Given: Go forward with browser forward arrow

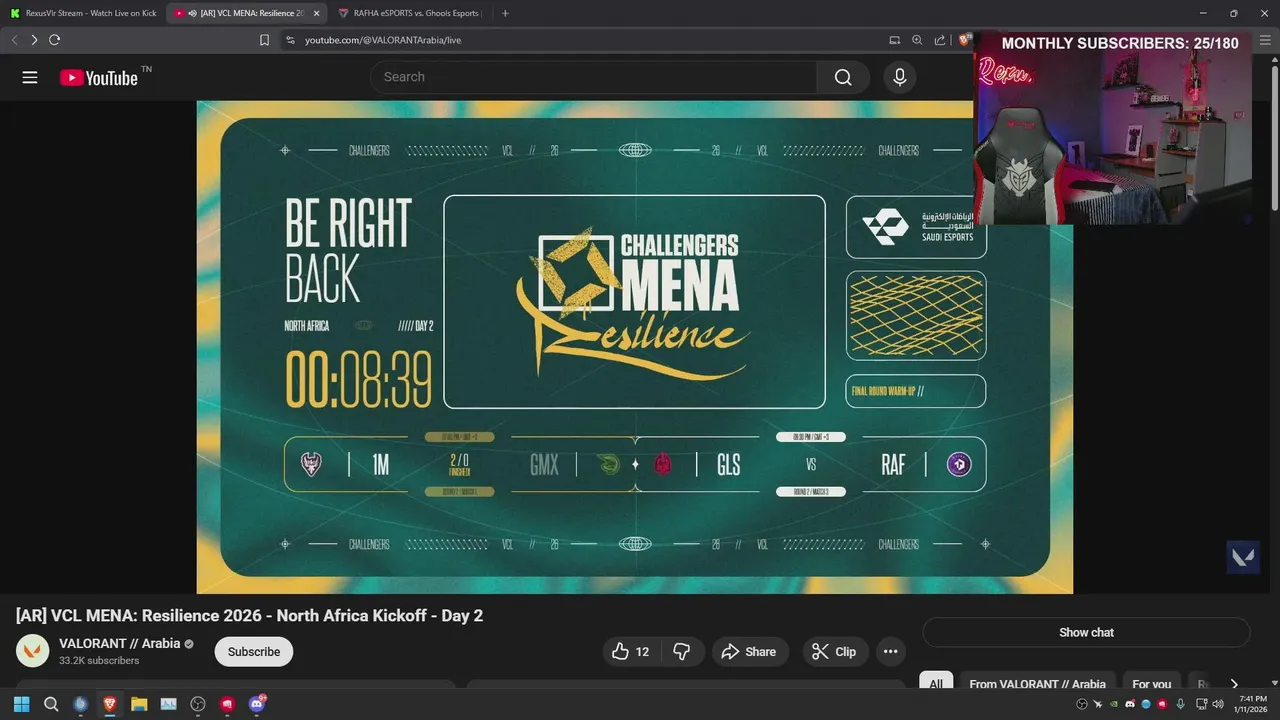Looking at the screenshot, I should [x=34, y=40].
